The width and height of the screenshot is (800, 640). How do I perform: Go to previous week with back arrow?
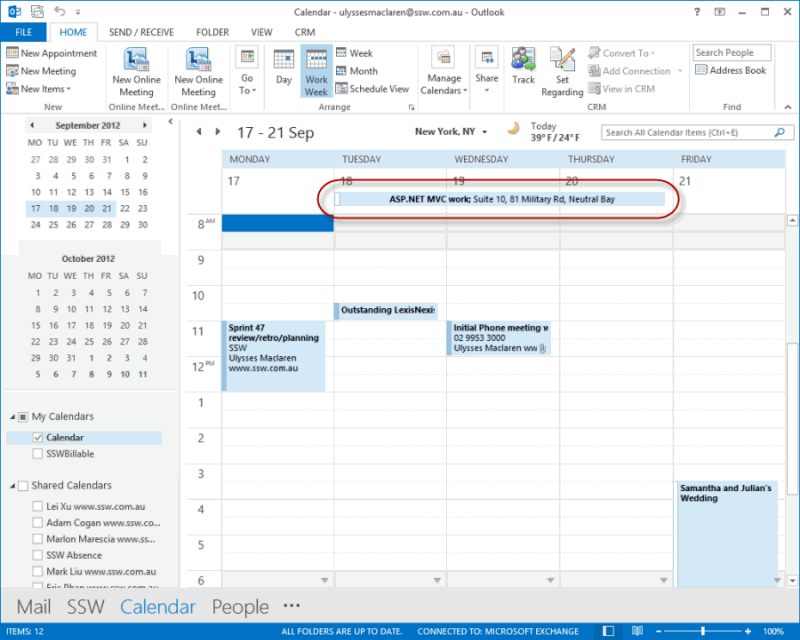point(199,132)
